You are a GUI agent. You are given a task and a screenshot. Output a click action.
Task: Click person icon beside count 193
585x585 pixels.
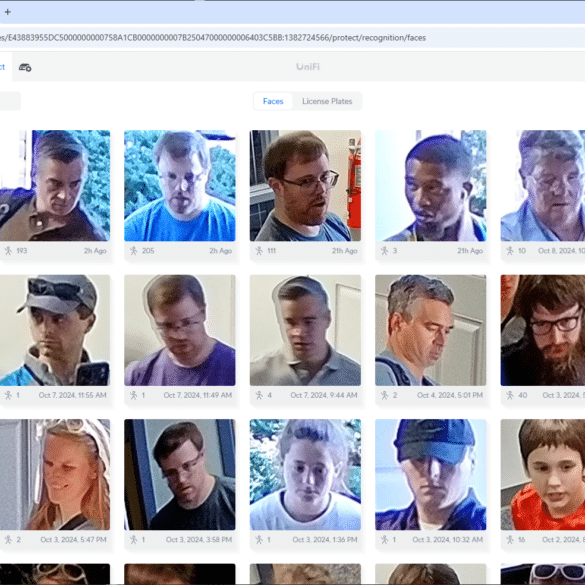(x=8, y=251)
